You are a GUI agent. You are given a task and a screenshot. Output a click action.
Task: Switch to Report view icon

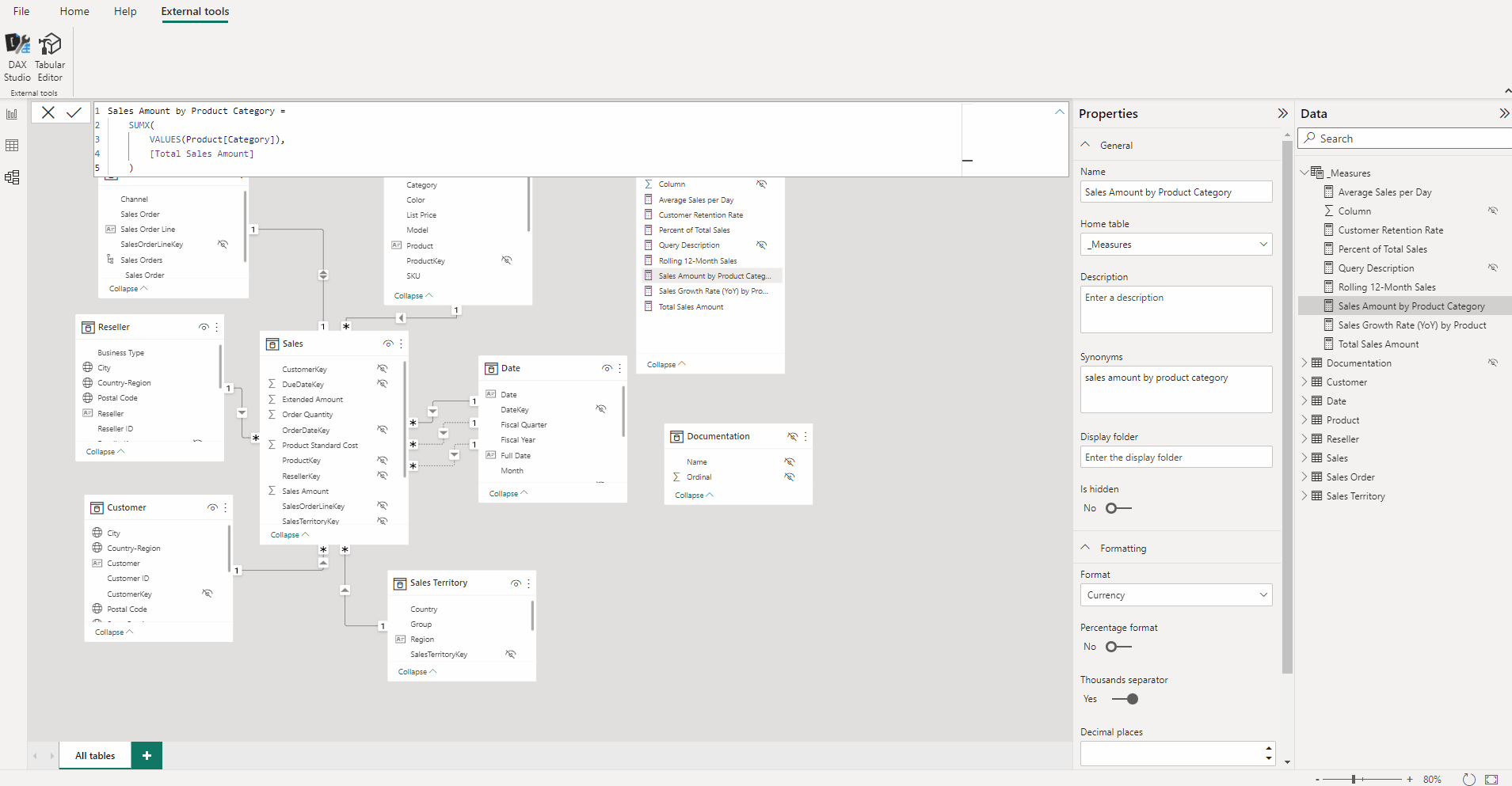(x=12, y=115)
